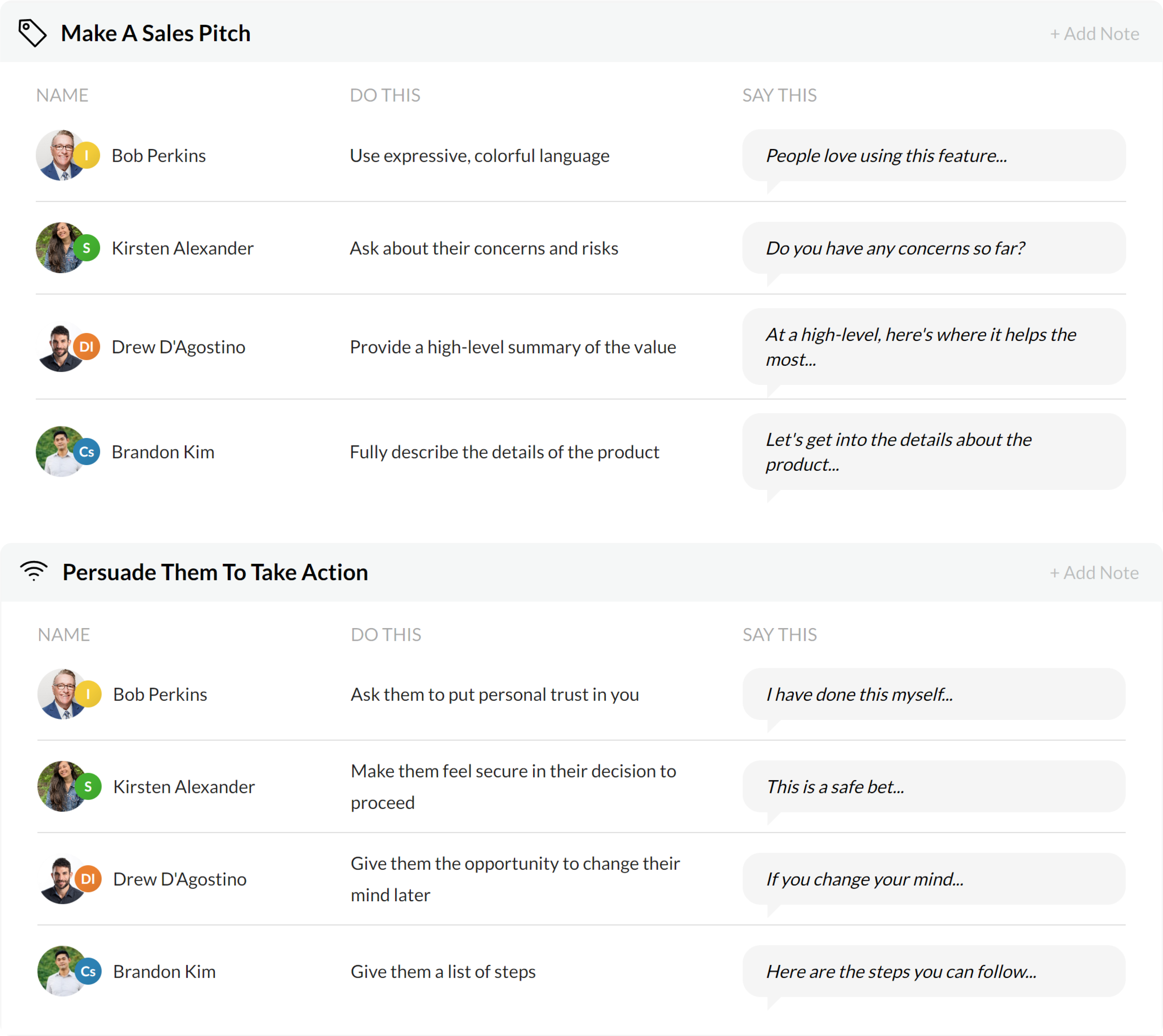Click Brandon Kim's blue Cs badge in Sales Pitch
Image resolution: width=1163 pixels, height=1036 pixels.
click(87, 452)
